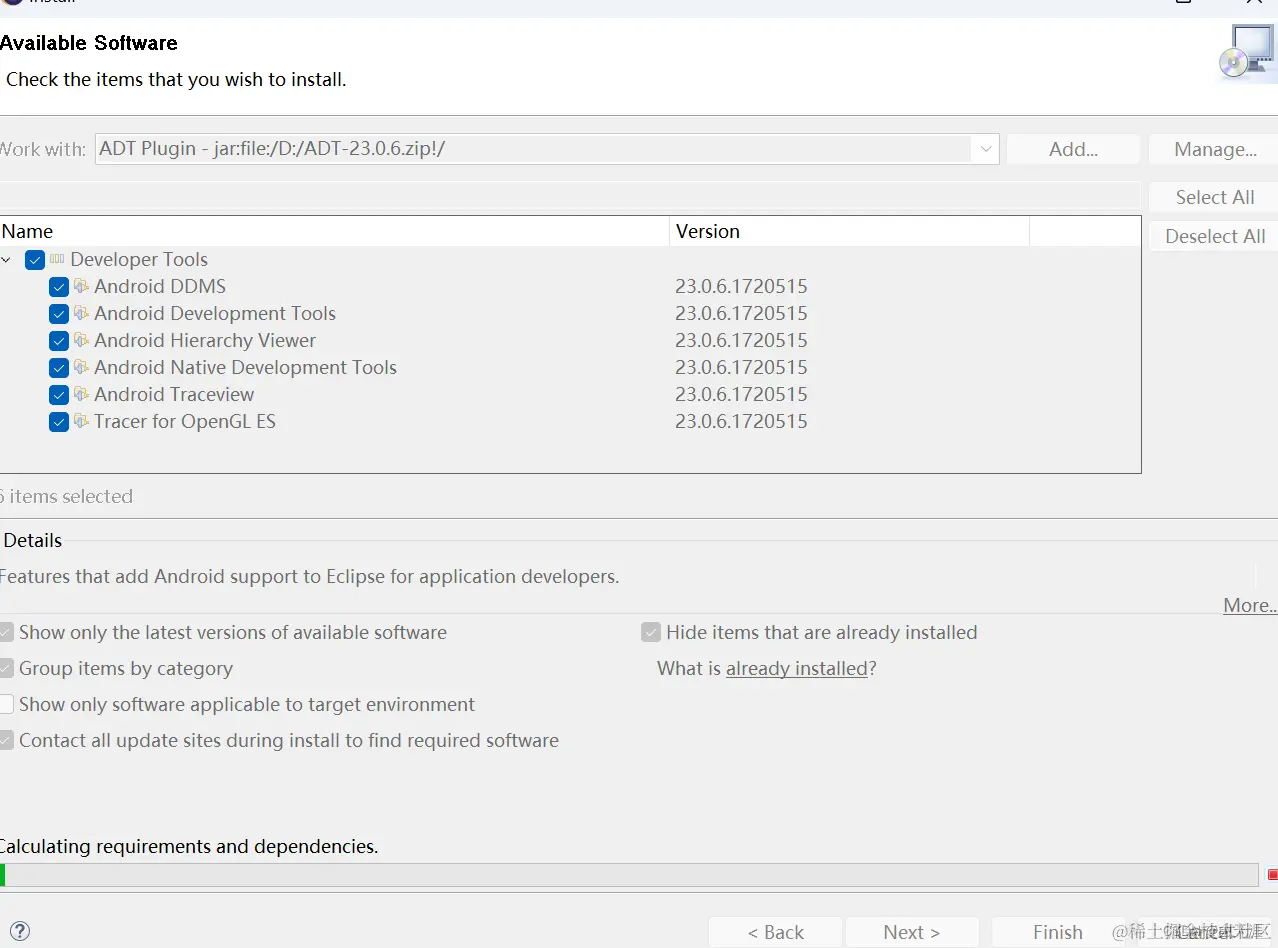
Task: Toggle Group items by category checkbox
Action: [x=6, y=669]
